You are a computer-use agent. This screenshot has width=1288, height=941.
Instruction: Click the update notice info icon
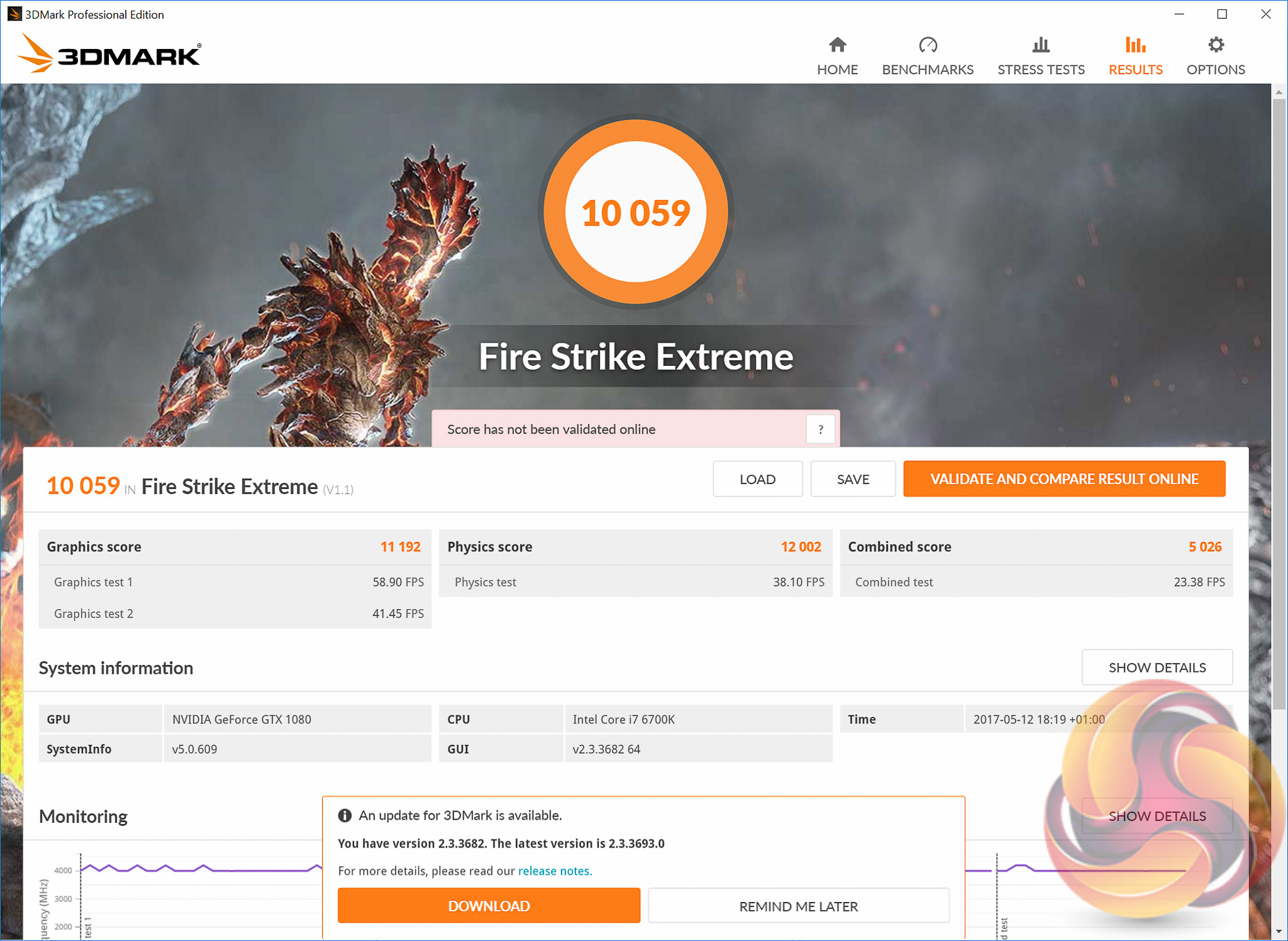click(x=345, y=815)
